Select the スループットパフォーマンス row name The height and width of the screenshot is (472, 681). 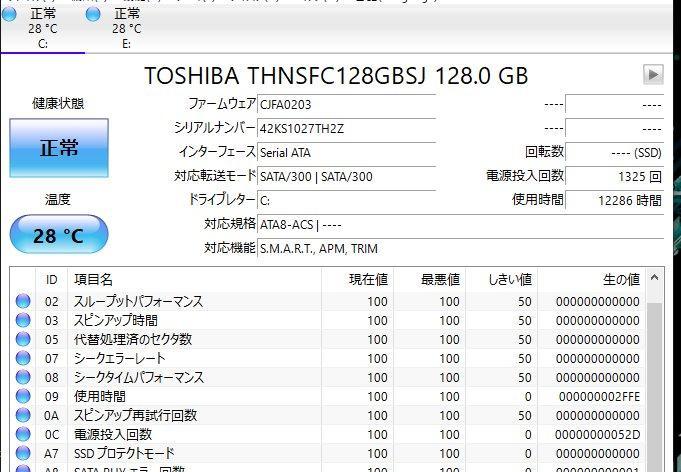138,301
